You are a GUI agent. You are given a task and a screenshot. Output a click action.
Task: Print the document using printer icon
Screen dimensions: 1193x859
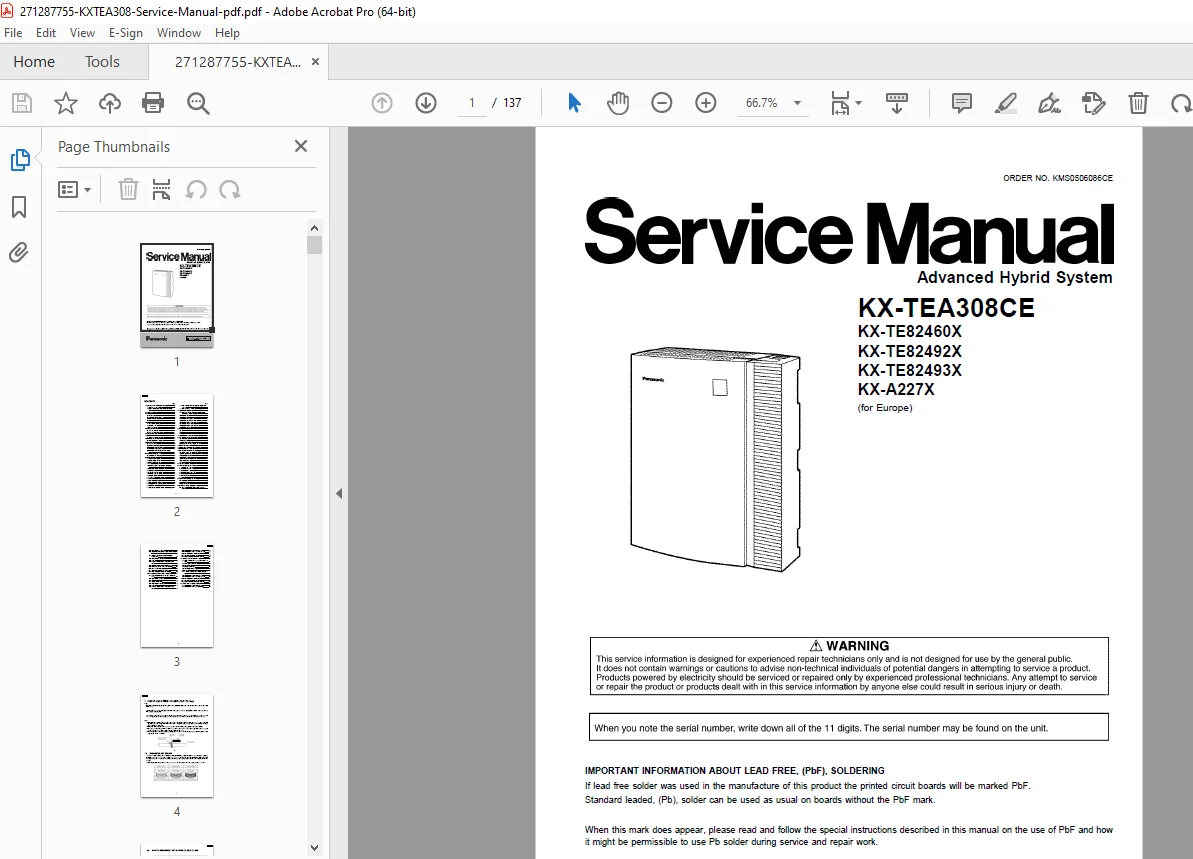[153, 103]
